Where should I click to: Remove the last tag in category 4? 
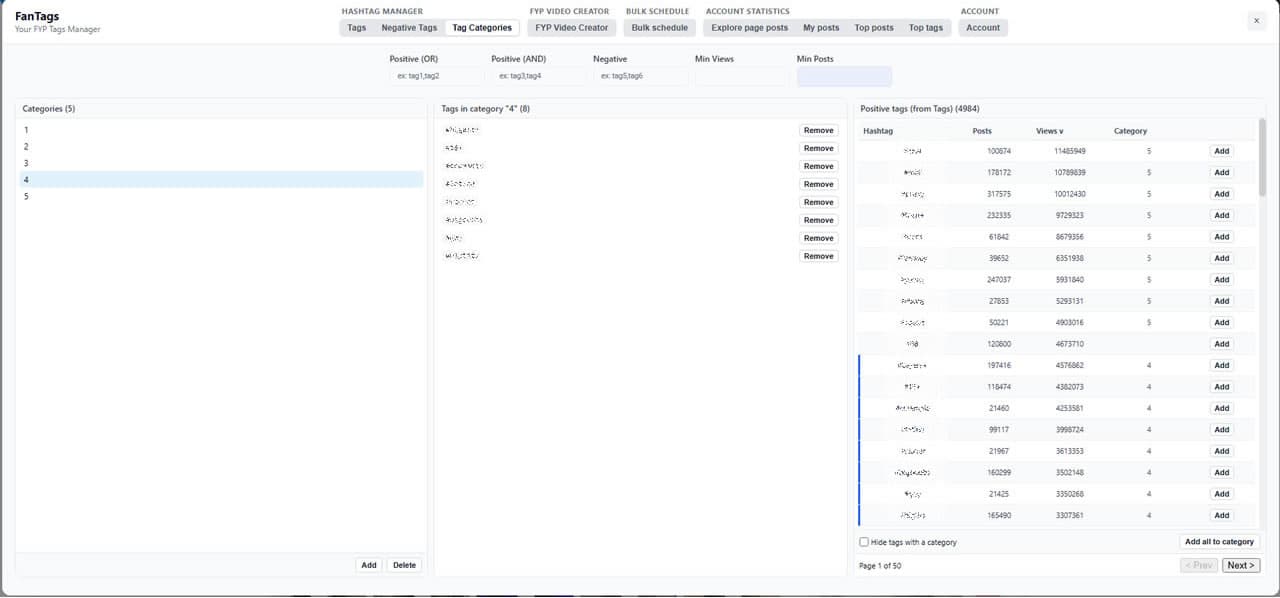click(818, 256)
